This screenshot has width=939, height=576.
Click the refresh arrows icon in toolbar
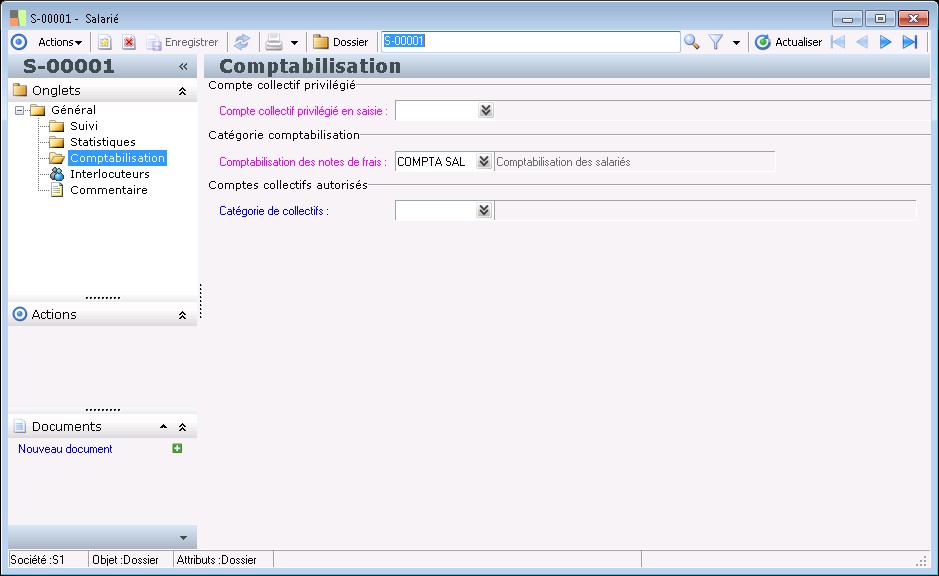tap(241, 42)
